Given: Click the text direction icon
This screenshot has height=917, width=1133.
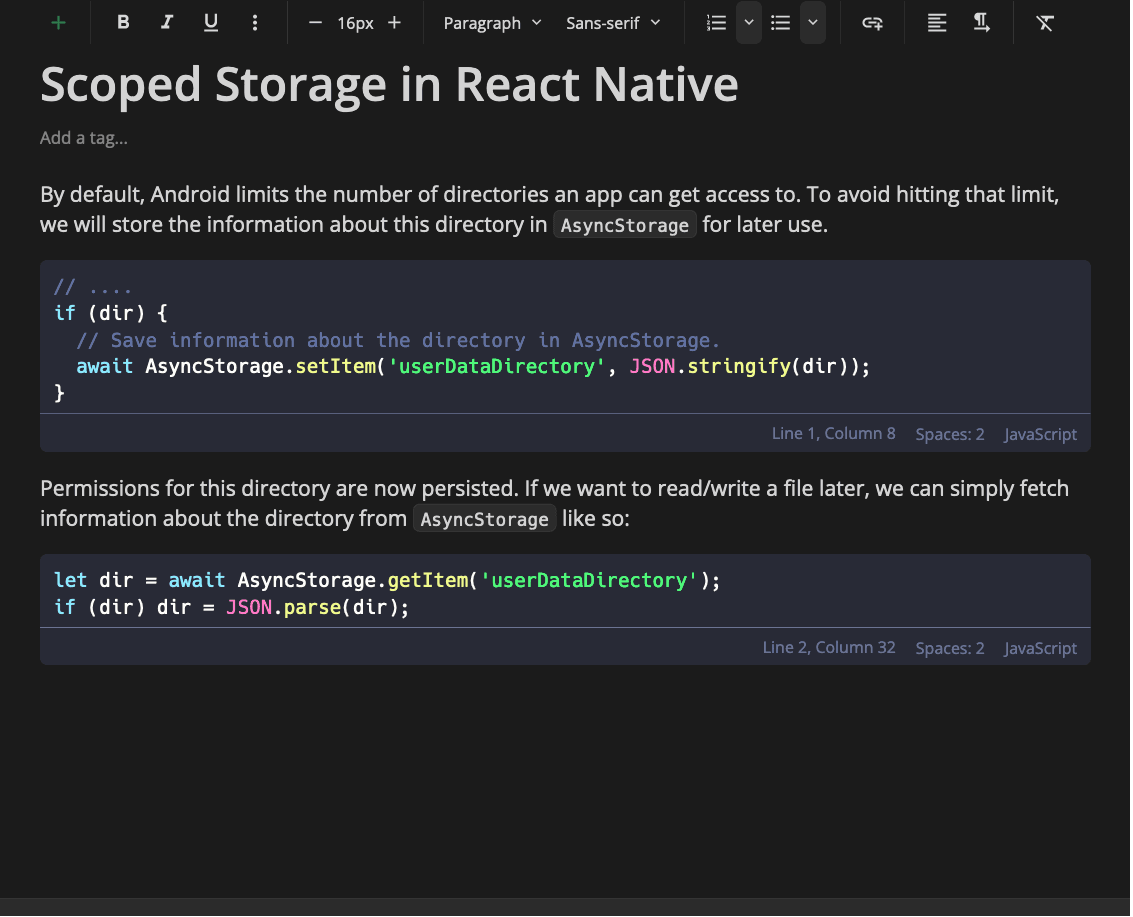Looking at the screenshot, I should pyautogui.click(x=982, y=22).
